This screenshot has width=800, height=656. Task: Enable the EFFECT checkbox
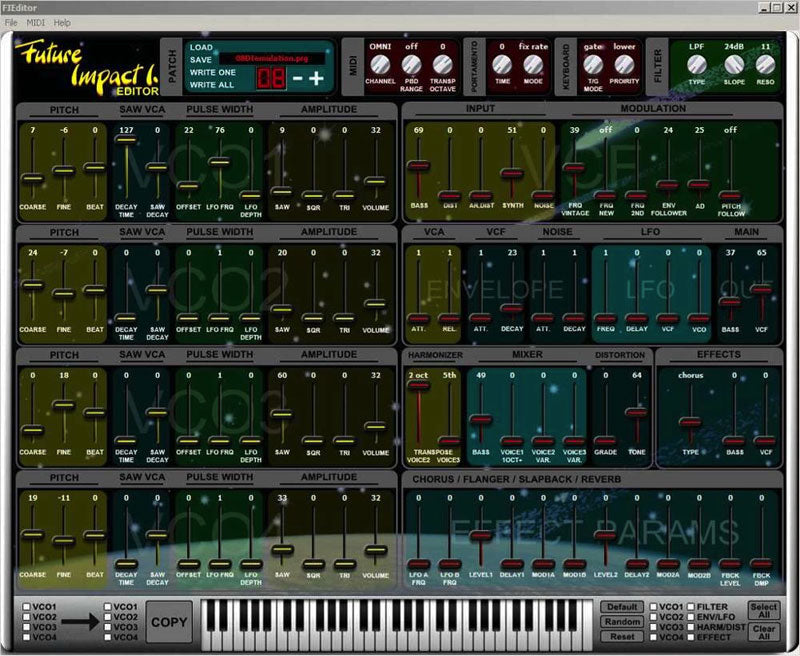click(x=691, y=637)
